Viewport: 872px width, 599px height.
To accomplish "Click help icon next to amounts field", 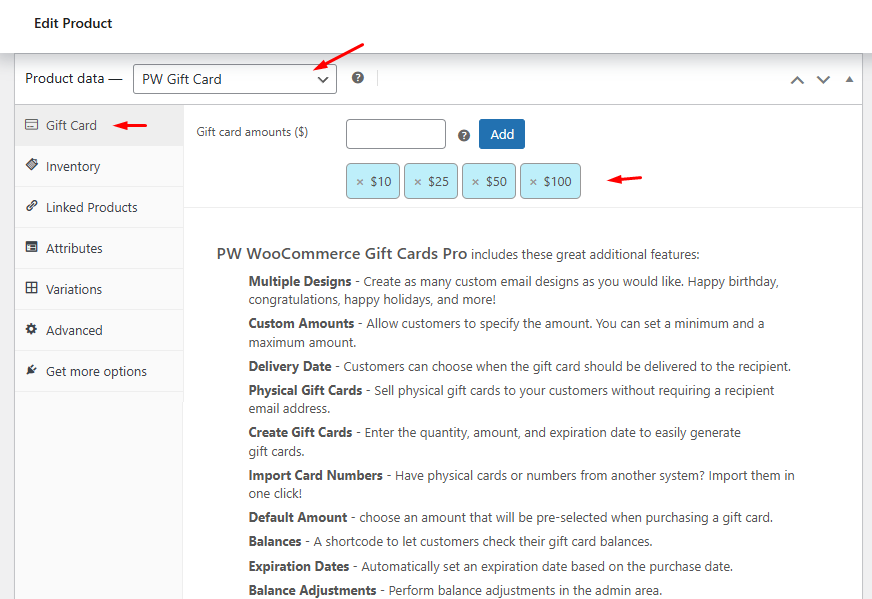I will pos(464,135).
